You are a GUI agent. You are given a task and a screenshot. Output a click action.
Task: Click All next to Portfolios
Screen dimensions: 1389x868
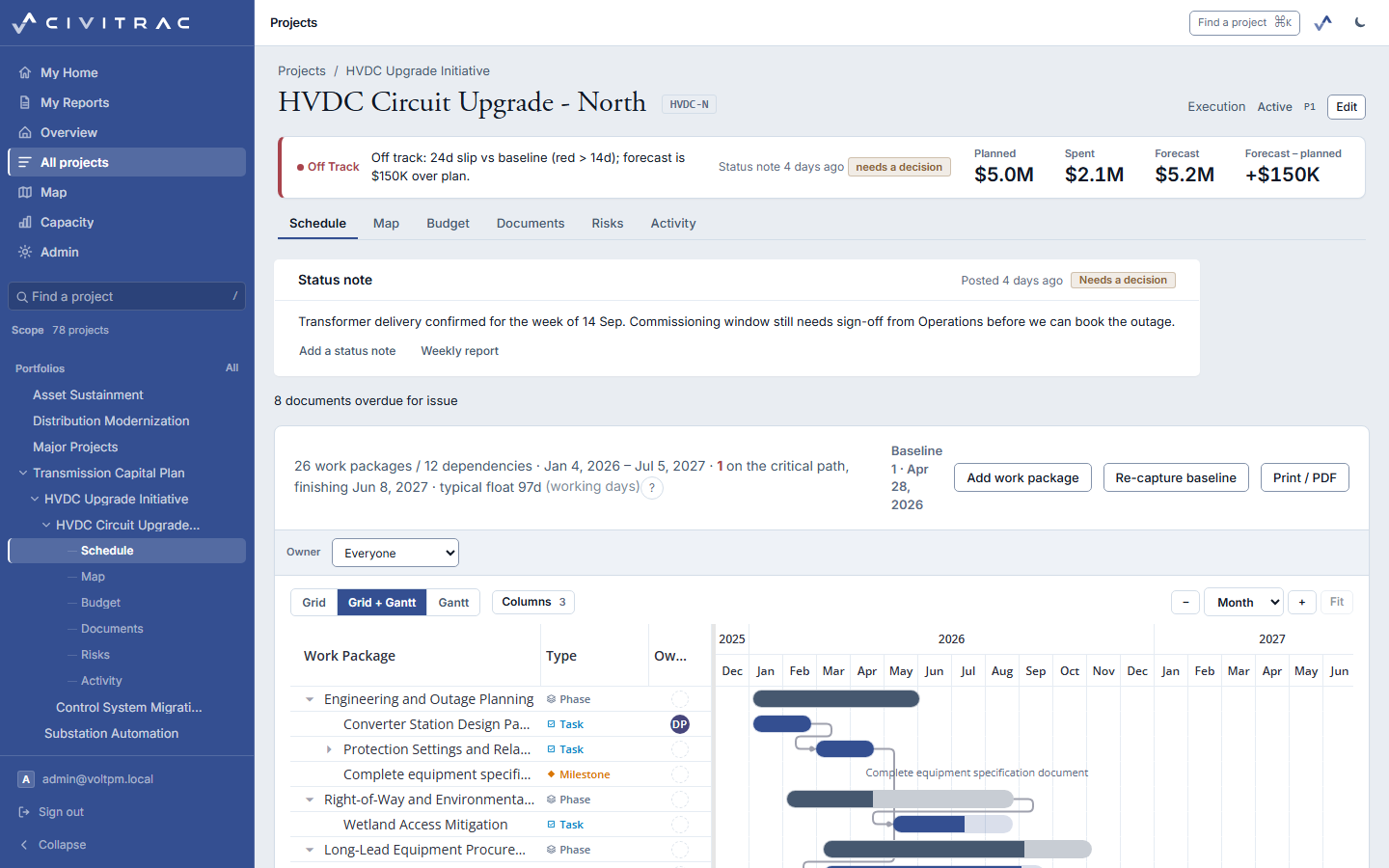tap(231, 367)
